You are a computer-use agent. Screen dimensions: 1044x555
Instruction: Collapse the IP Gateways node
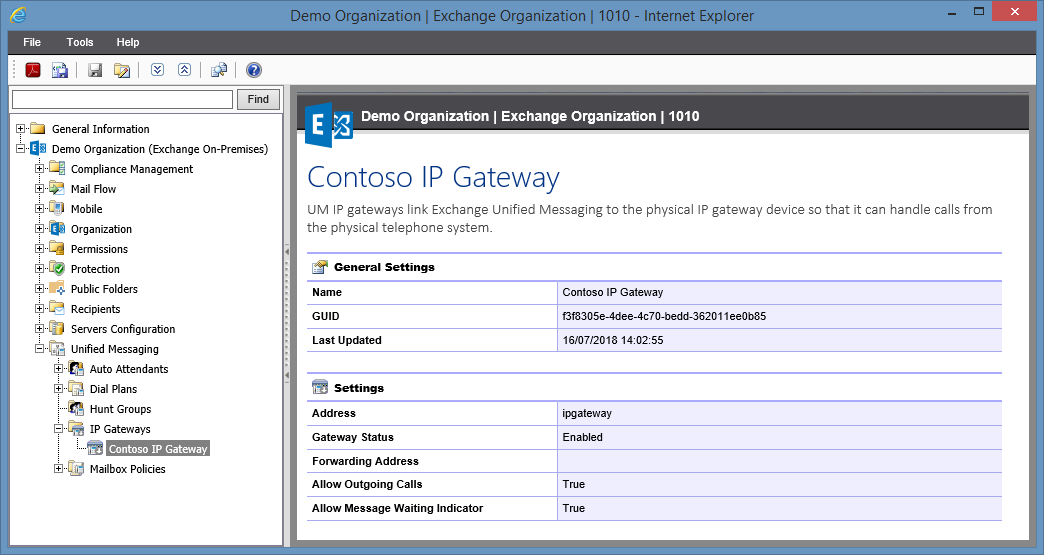[x=59, y=428]
